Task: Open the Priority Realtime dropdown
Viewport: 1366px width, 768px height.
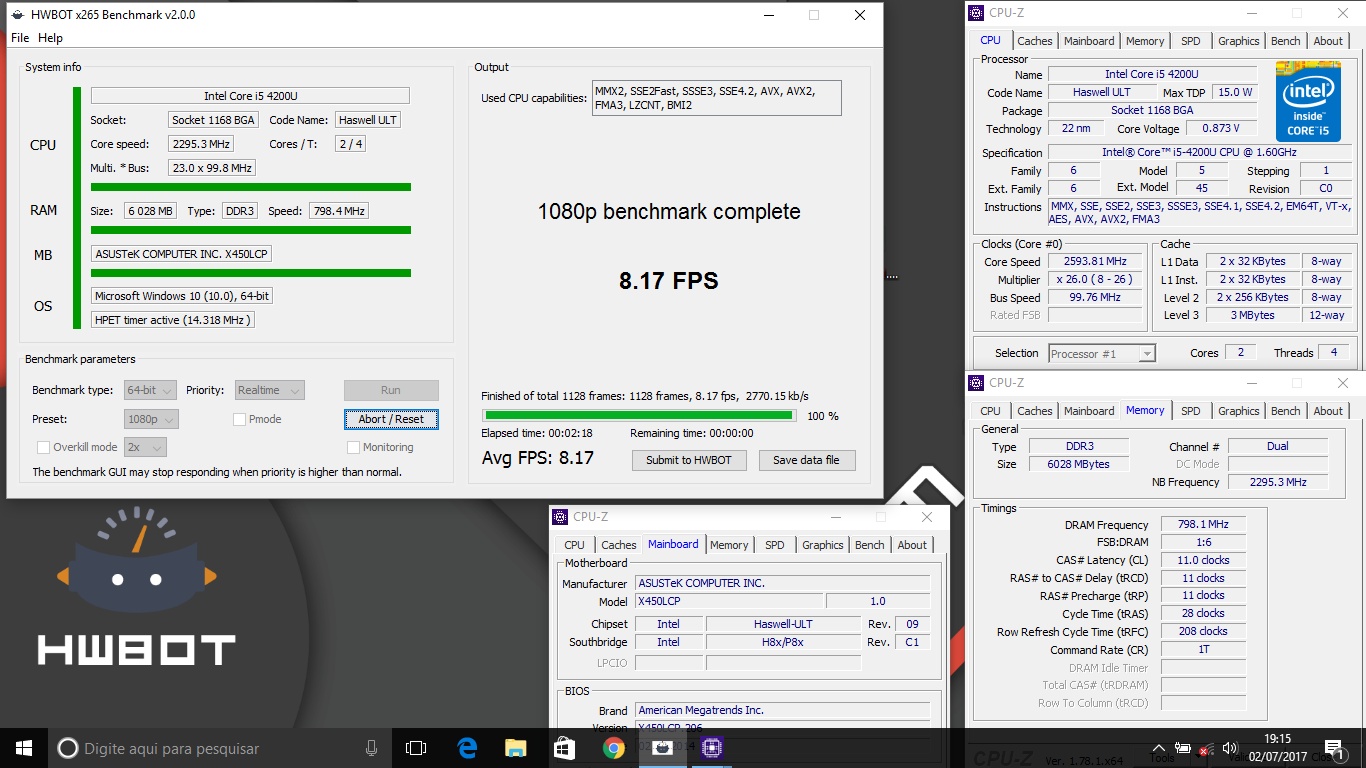Action: click(269, 390)
